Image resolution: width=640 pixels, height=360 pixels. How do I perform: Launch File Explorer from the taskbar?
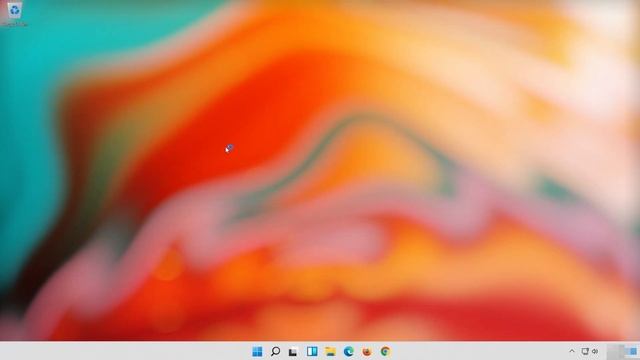pyautogui.click(x=330, y=351)
